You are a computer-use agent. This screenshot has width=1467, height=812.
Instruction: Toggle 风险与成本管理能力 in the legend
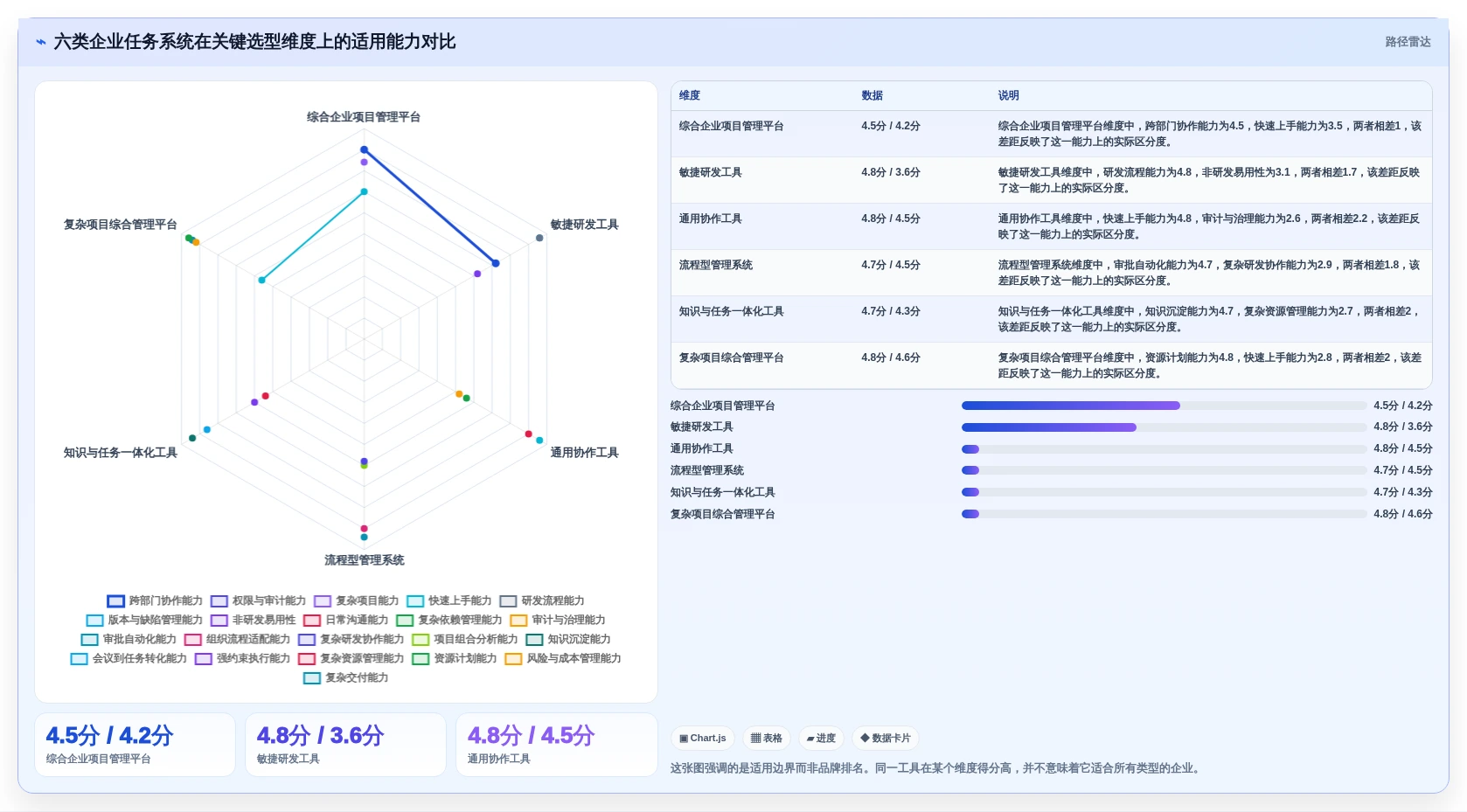point(563,659)
